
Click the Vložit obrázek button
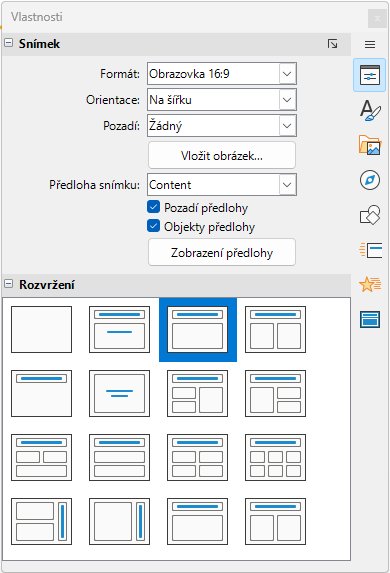[x=222, y=156]
